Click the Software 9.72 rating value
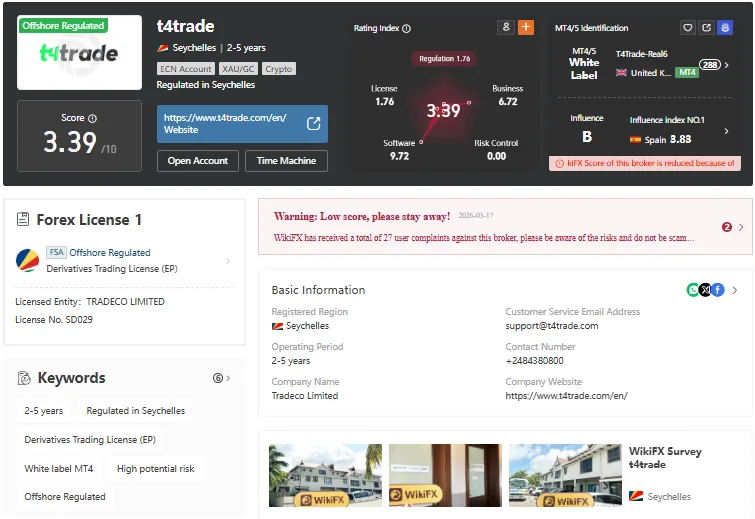The image size is (755, 519). coord(399,156)
